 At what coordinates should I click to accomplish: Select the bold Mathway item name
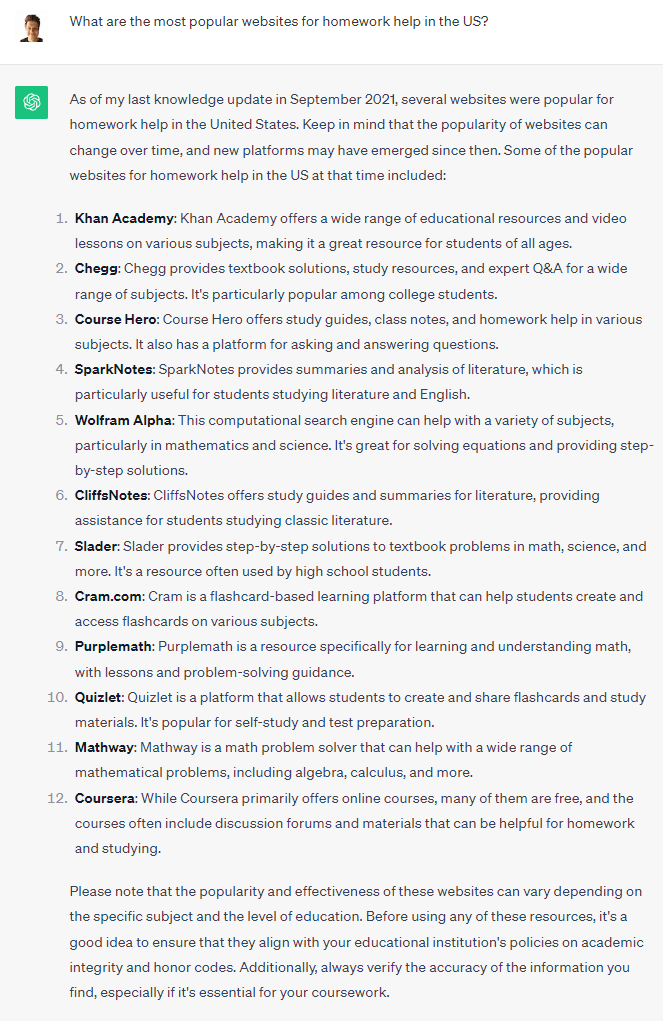coord(104,747)
